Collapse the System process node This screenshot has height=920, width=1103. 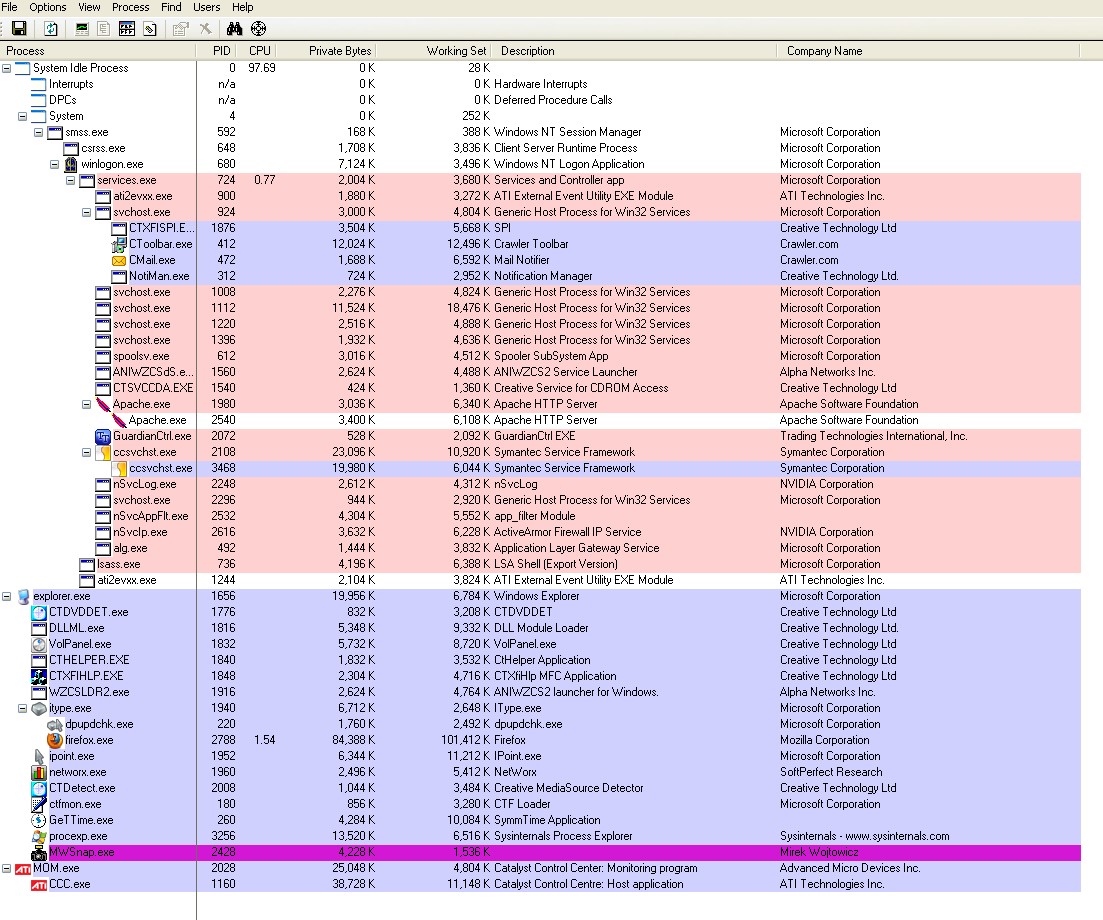point(23,116)
